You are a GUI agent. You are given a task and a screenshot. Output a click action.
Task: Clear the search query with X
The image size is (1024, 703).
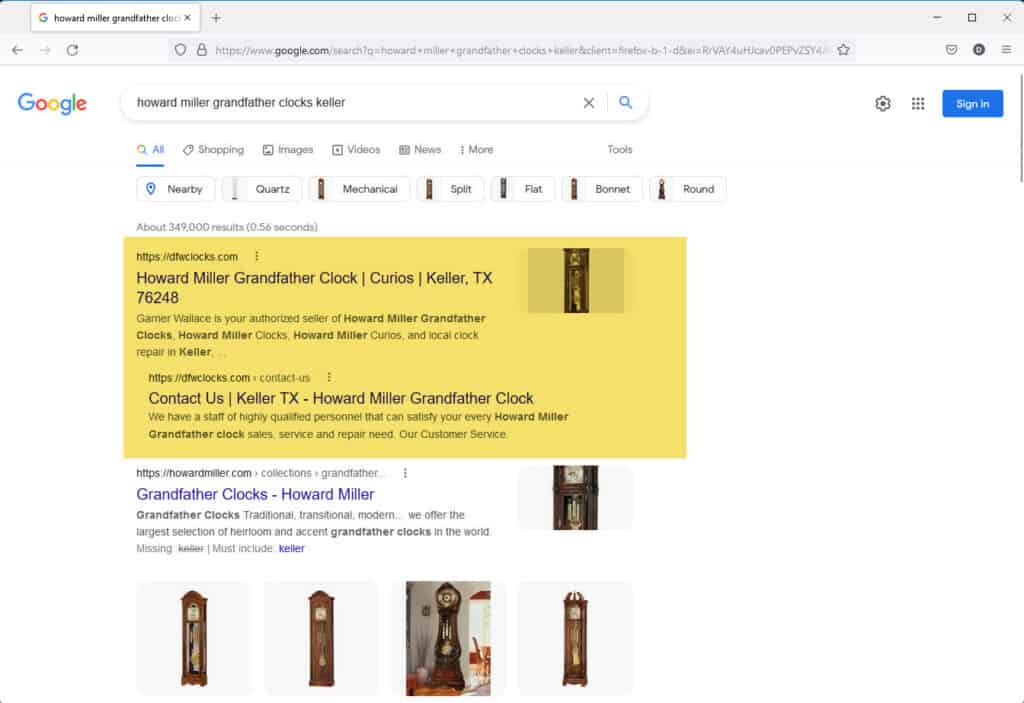[x=588, y=103]
